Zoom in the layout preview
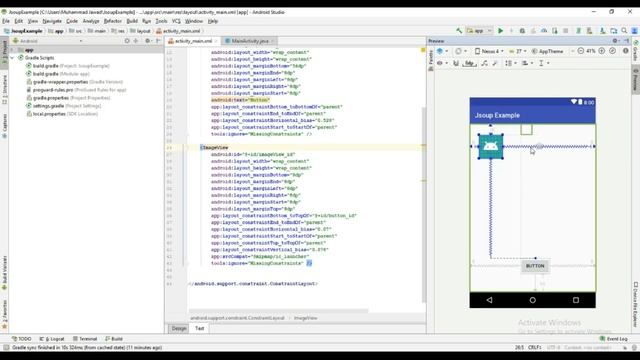 pyautogui.click(x=602, y=51)
